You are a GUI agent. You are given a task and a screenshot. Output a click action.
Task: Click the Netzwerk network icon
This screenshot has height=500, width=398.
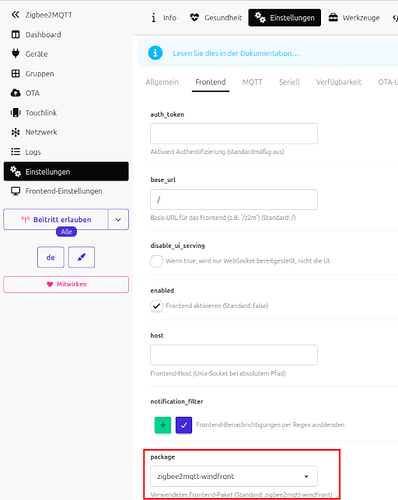click(x=15, y=132)
